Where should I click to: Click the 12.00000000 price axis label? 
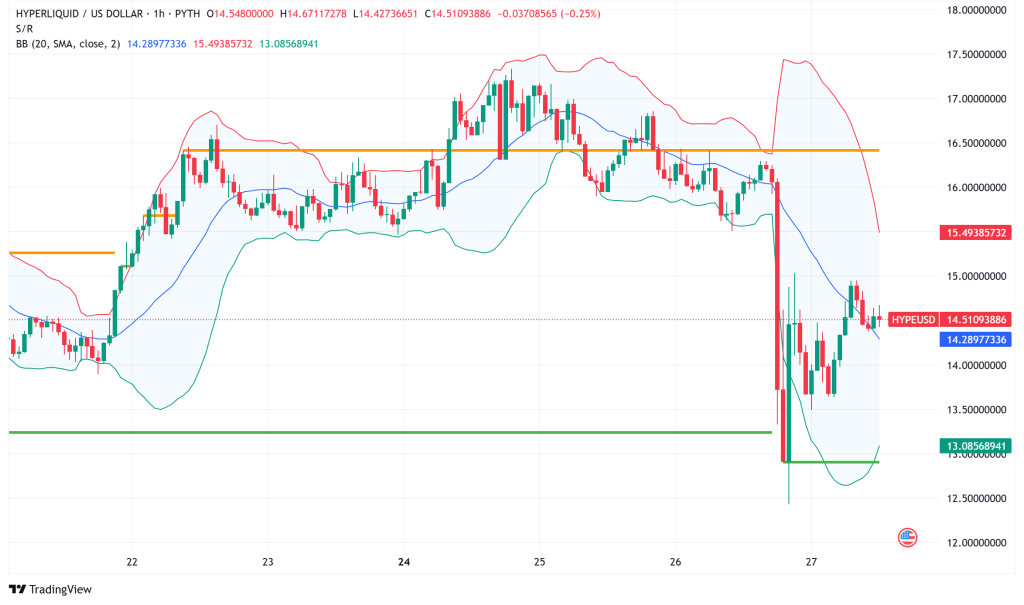pos(976,543)
